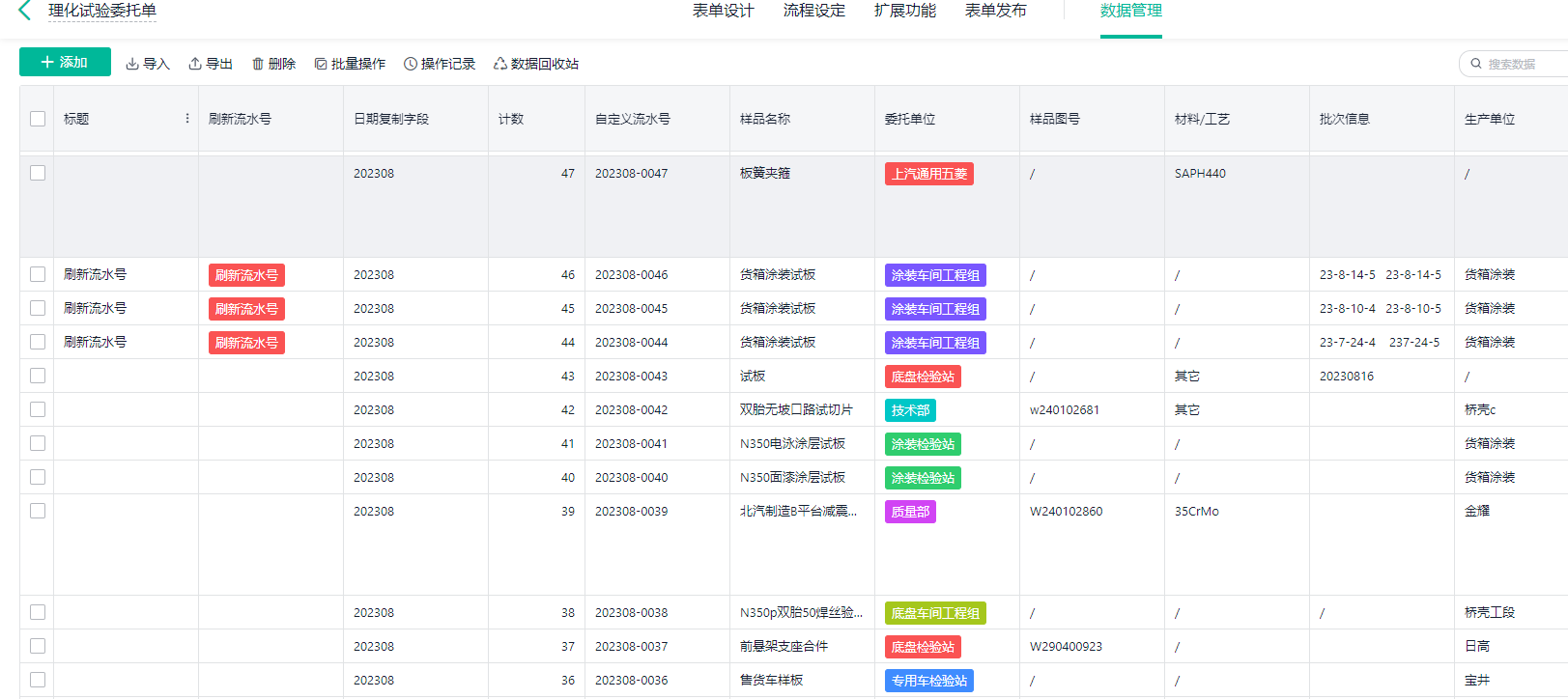The image size is (1568, 699).
Task: Switch to 表单设计 tab
Action: [x=723, y=11]
